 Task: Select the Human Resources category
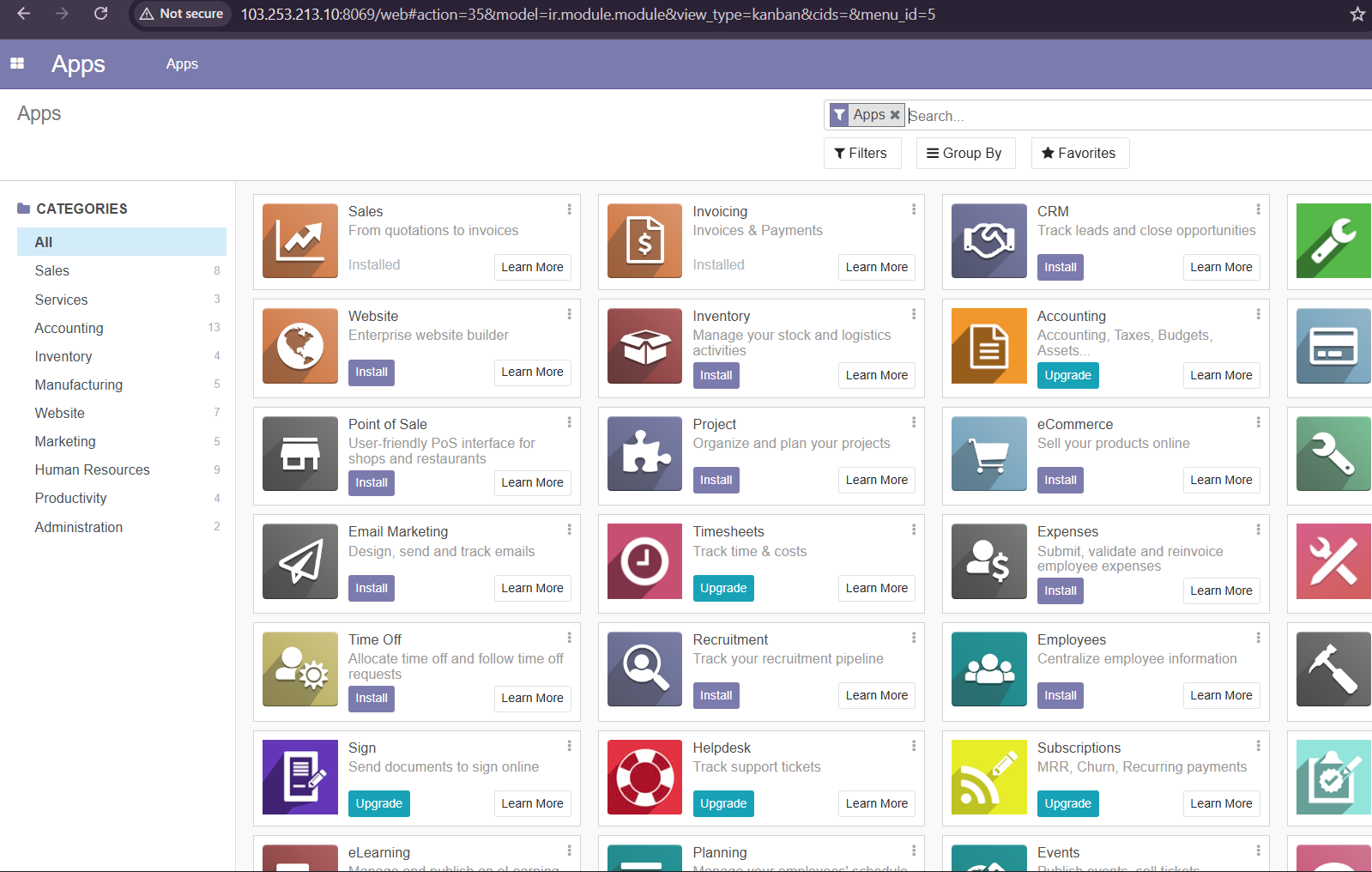pyautogui.click(x=92, y=469)
